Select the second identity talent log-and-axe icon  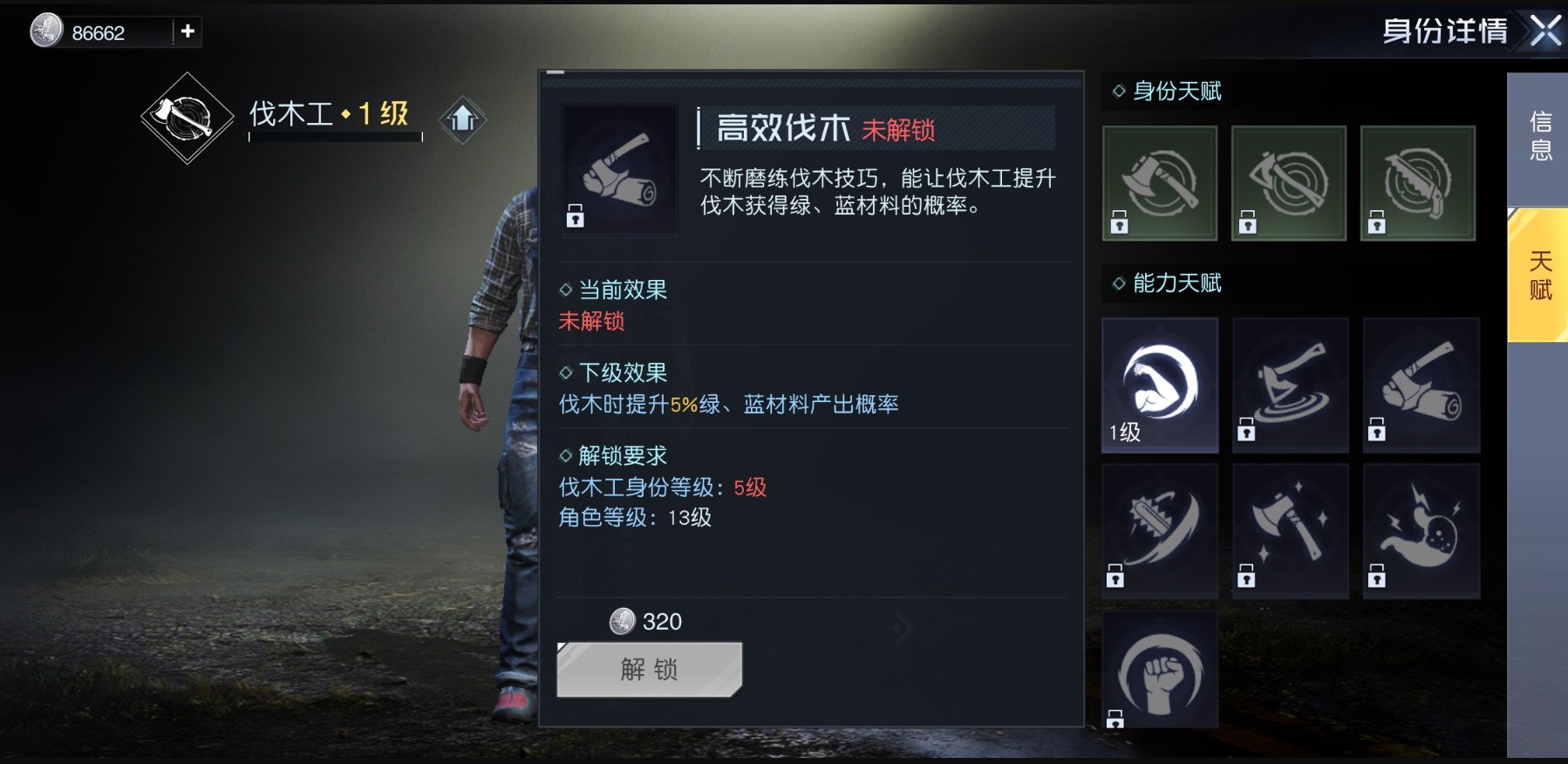click(1289, 183)
